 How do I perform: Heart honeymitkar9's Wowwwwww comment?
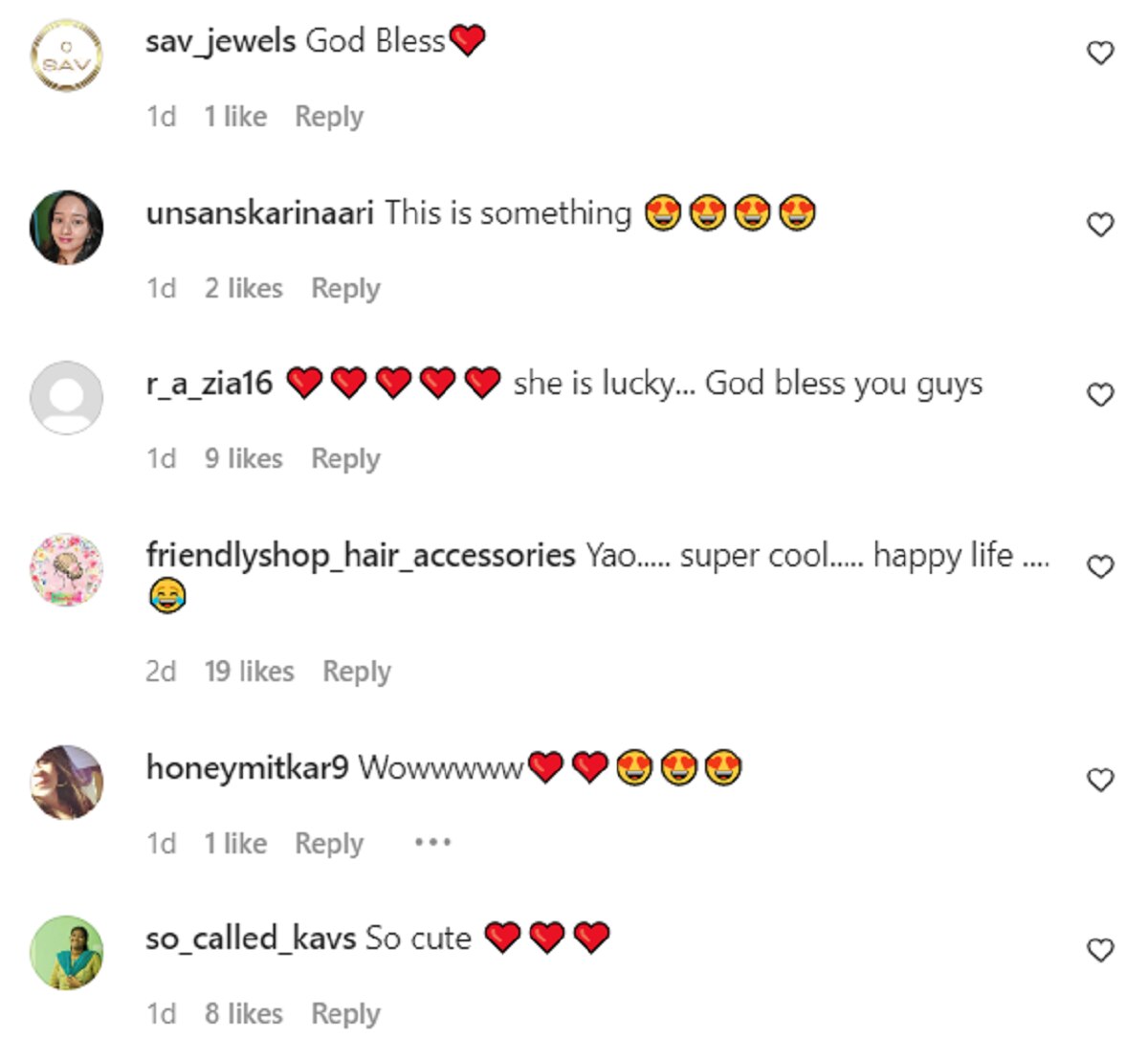tap(1101, 780)
